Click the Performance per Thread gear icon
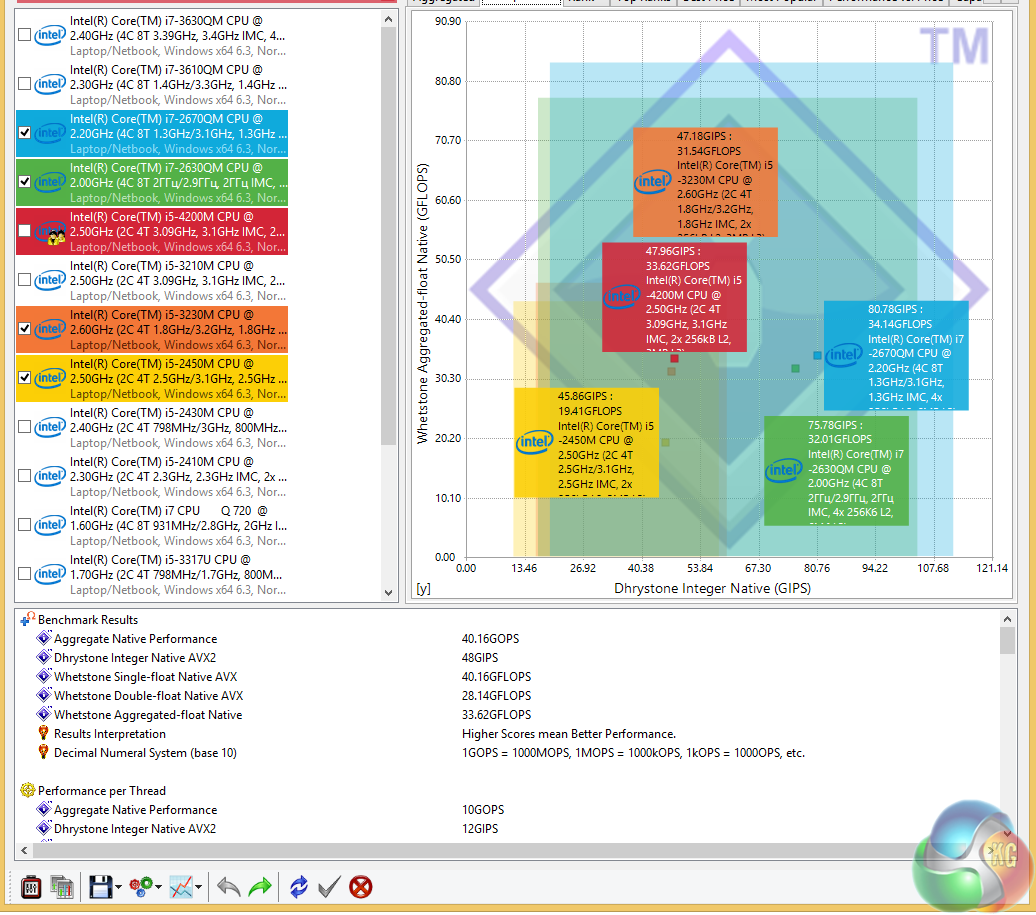1036x915 pixels. pos(28,790)
